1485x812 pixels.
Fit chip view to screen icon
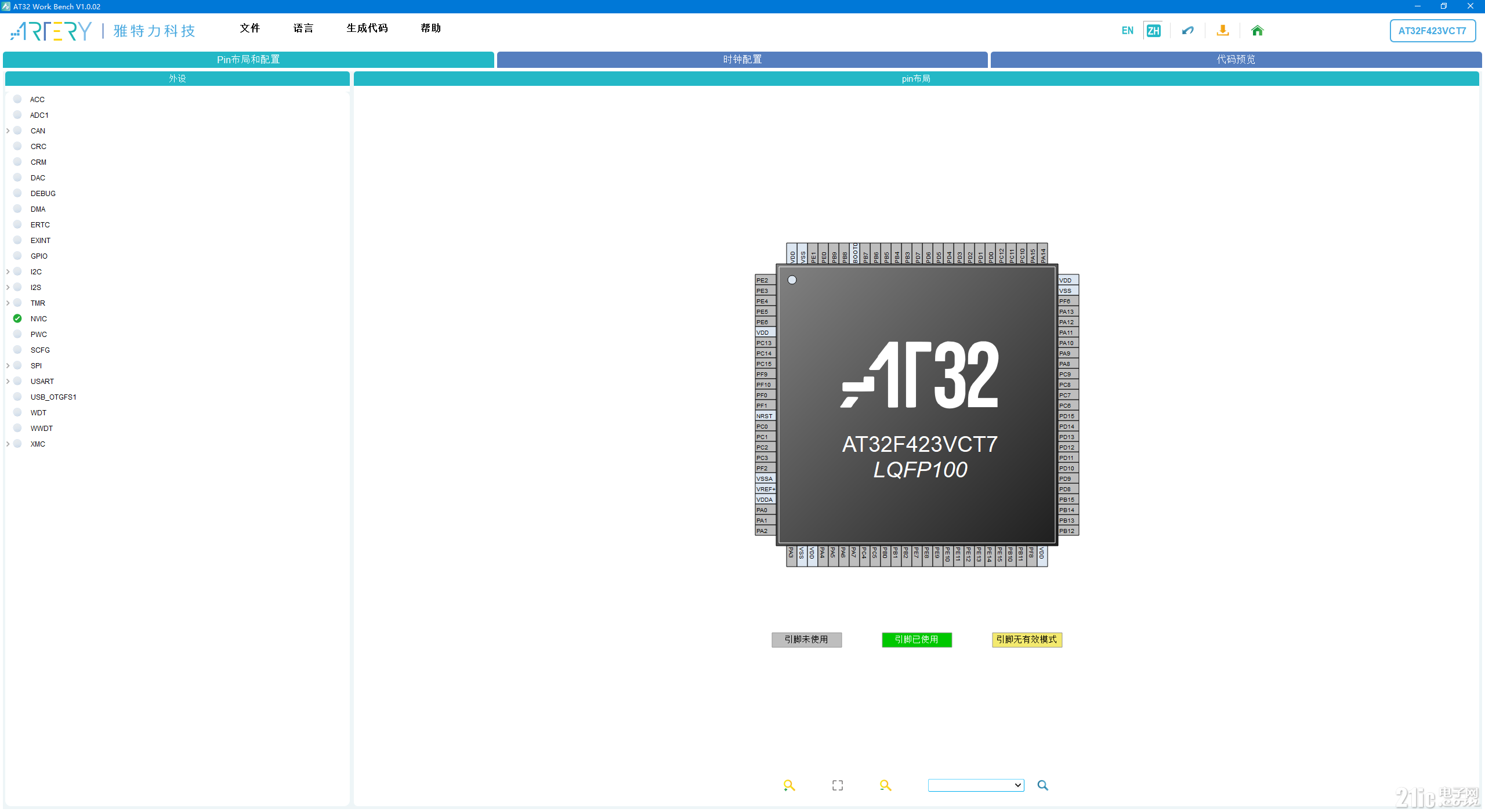838,785
